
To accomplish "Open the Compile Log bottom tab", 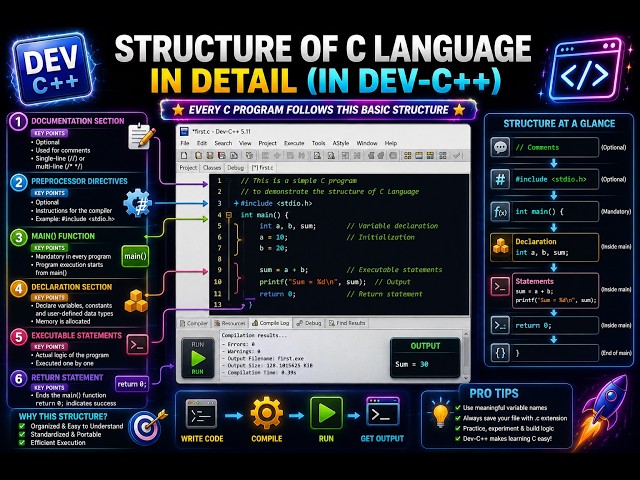I will (271, 323).
